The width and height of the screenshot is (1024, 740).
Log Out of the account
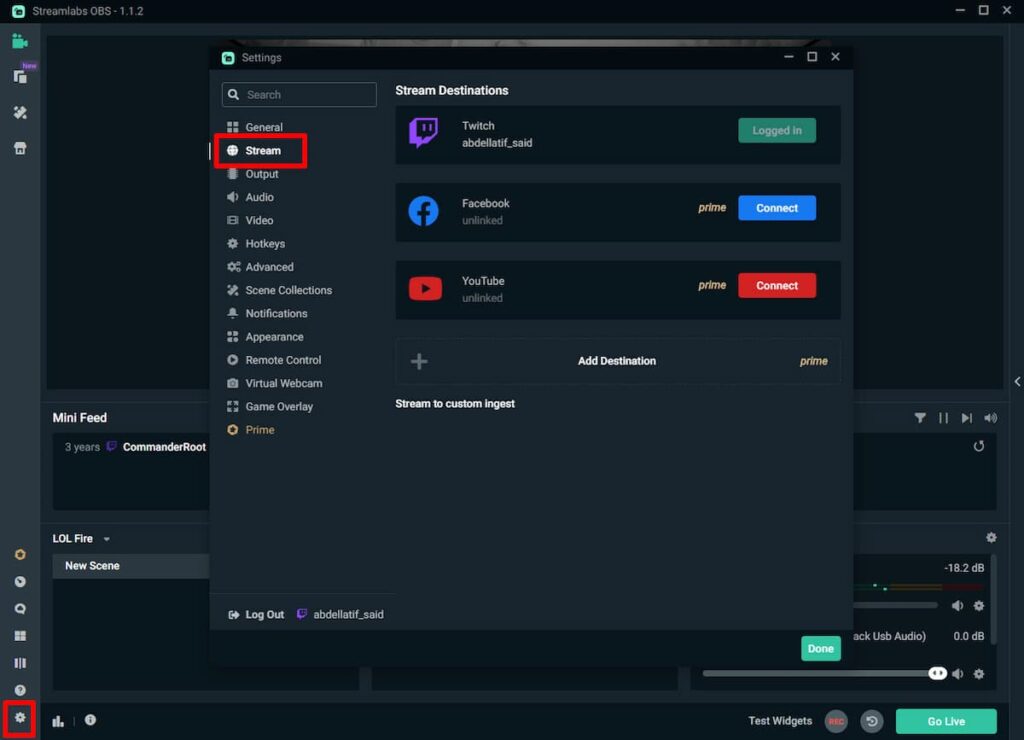(256, 615)
